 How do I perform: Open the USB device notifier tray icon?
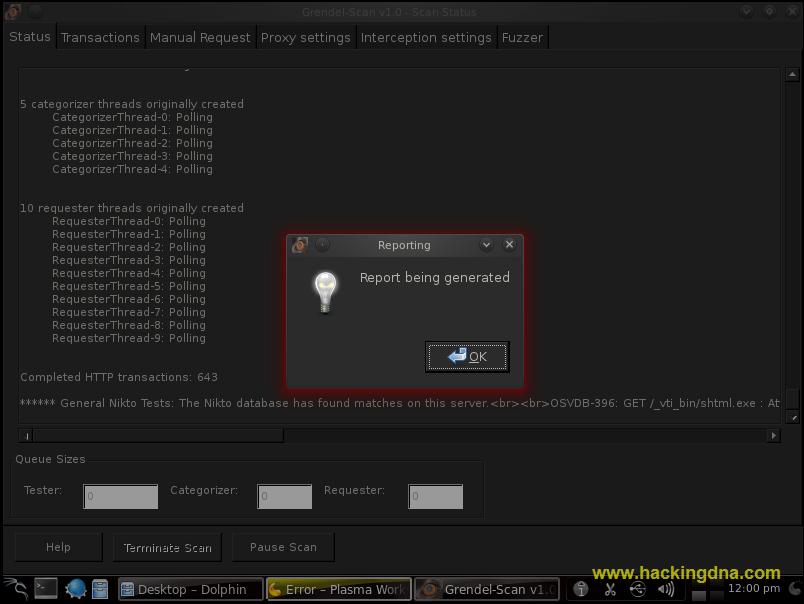636,589
